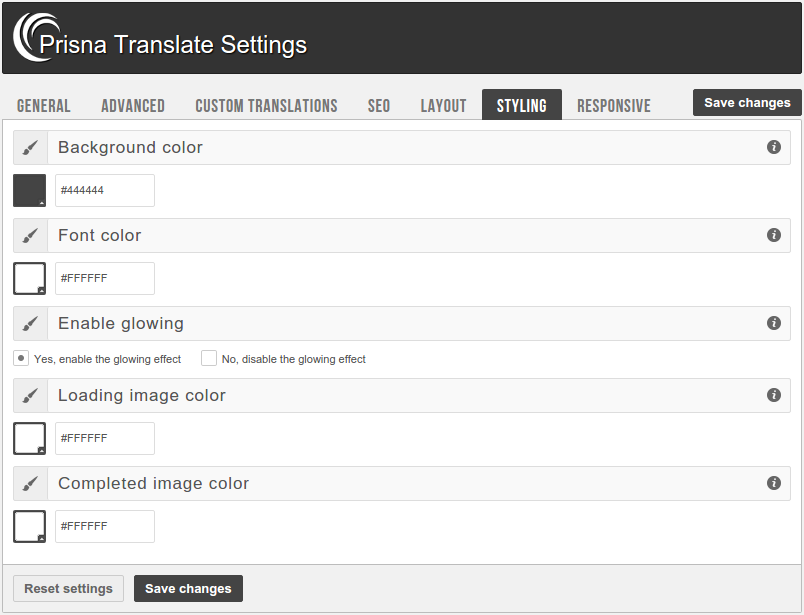Click the 'Prisna Translate Settings' title text
The height and width of the screenshot is (615, 804).
click(173, 45)
